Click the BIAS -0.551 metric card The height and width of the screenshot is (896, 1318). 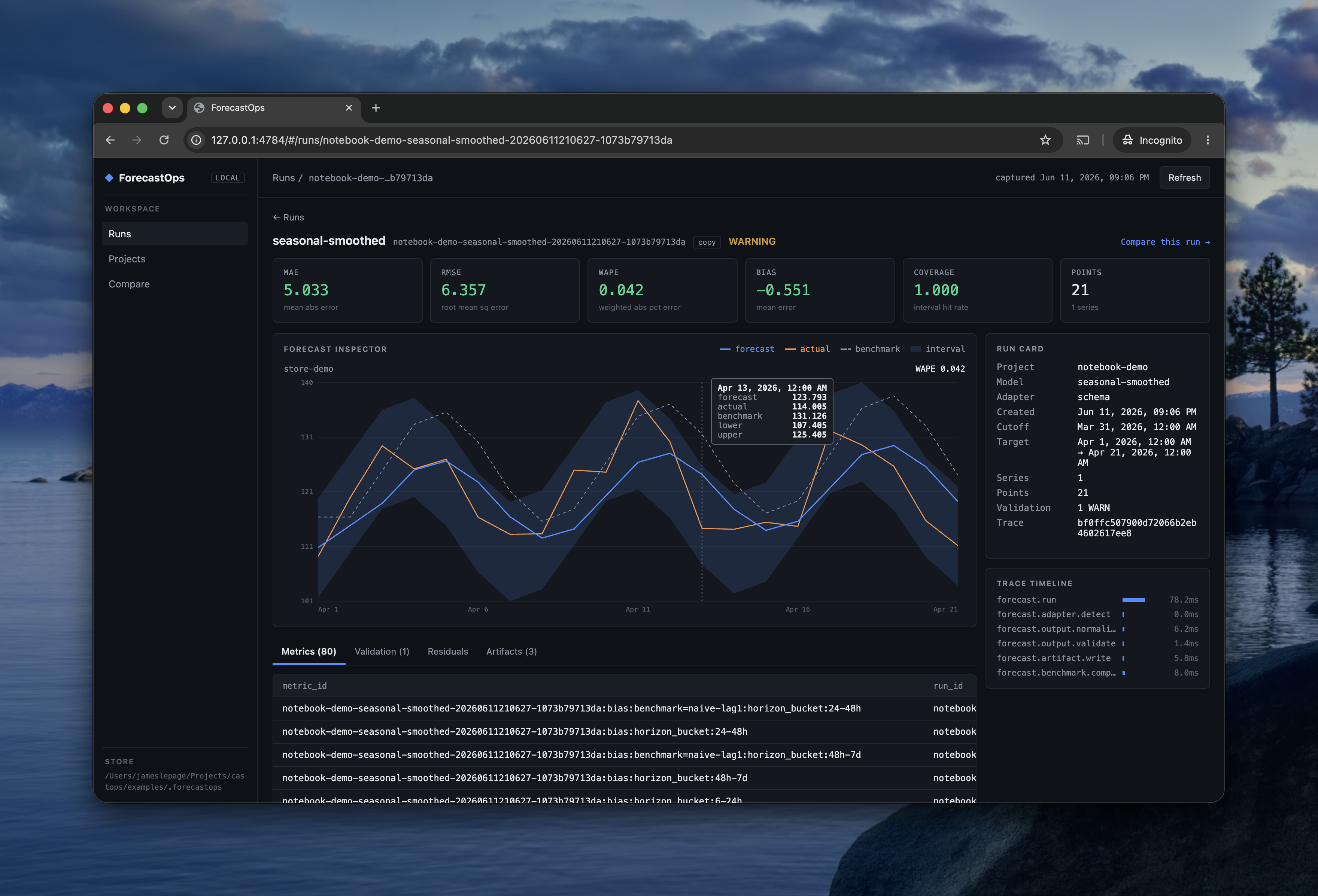pyautogui.click(x=820, y=291)
